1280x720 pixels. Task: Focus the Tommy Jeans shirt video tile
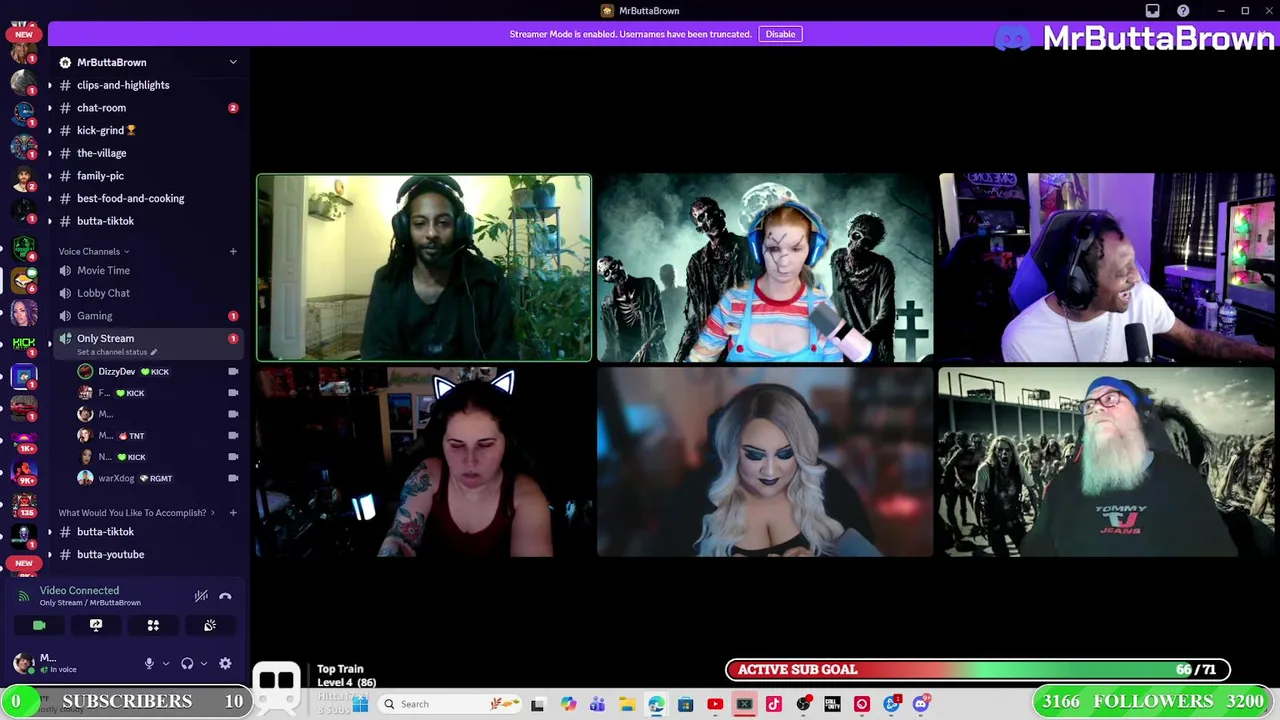[x=1106, y=462]
